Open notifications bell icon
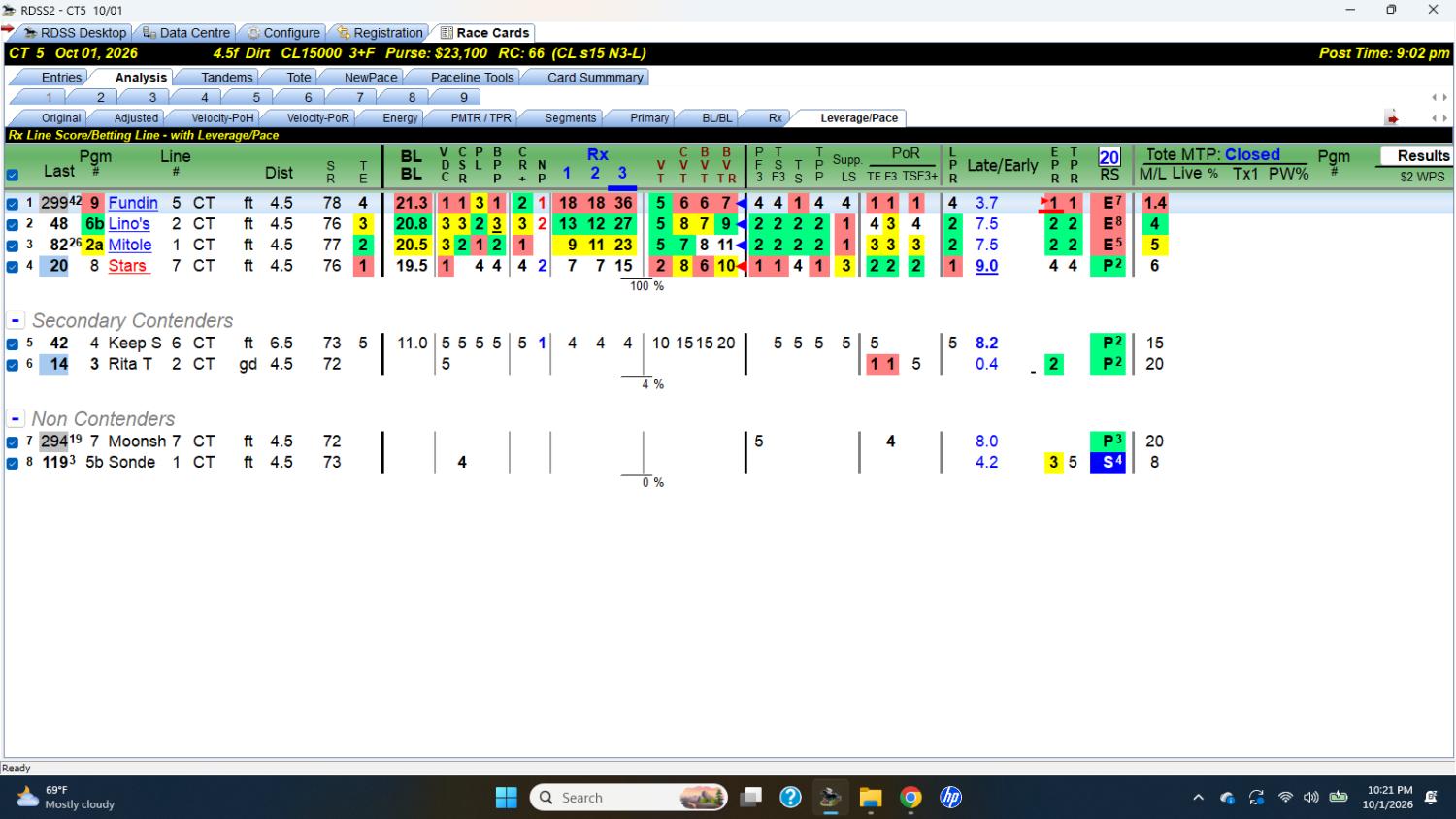1456x819 pixels. click(1431, 798)
